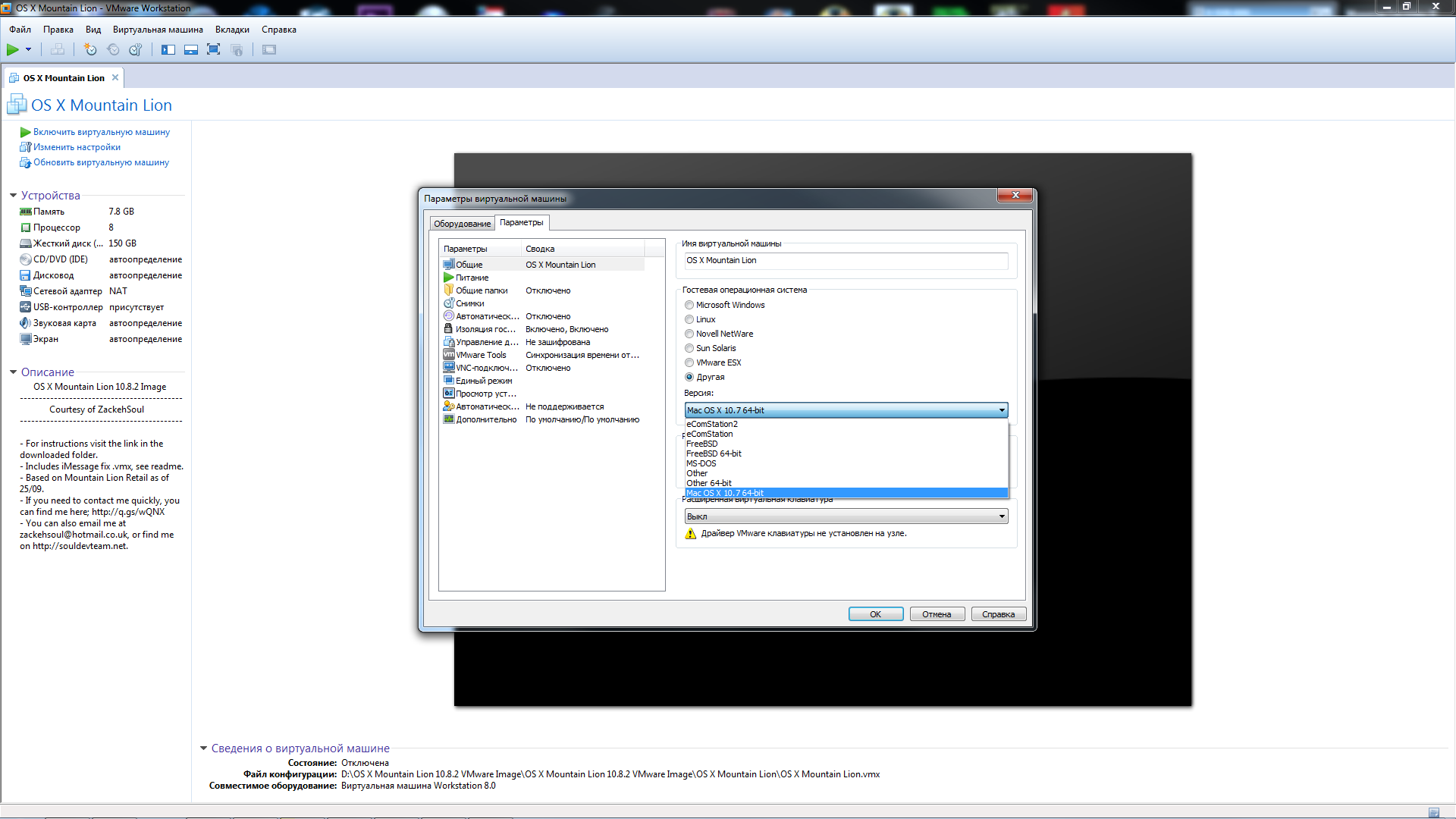Open the Виртуальная машина menu
Image resolution: width=1456 pixels, height=819 pixels.
[x=158, y=30]
